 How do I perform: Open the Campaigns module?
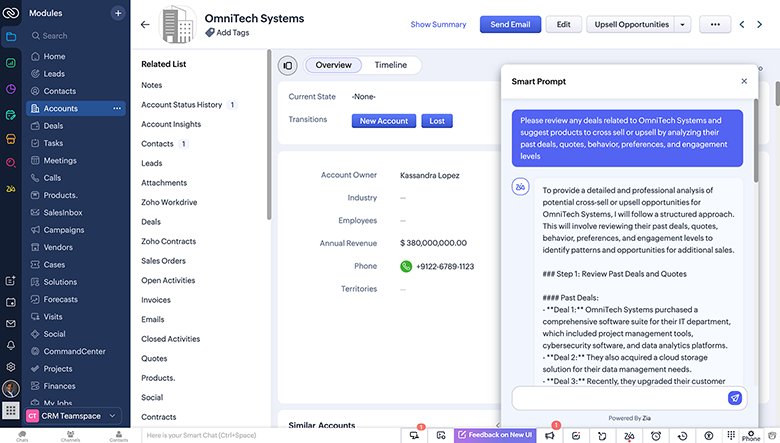coord(63,230)
